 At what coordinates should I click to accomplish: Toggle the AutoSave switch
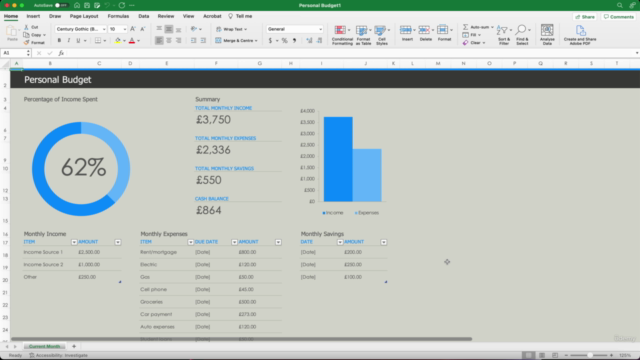tap(62, 5)
